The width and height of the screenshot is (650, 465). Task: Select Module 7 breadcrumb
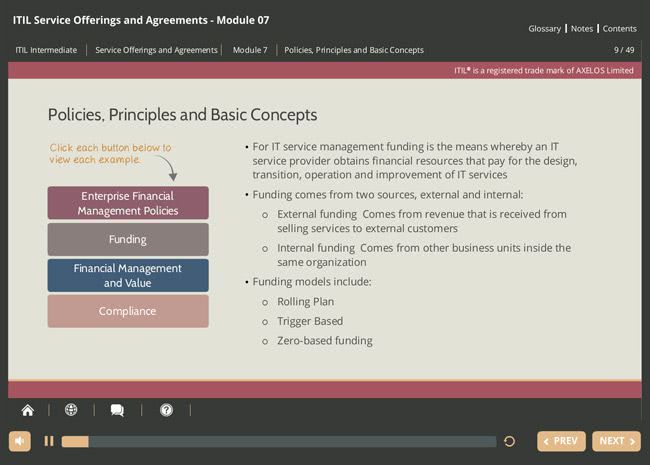coord(250,50)
